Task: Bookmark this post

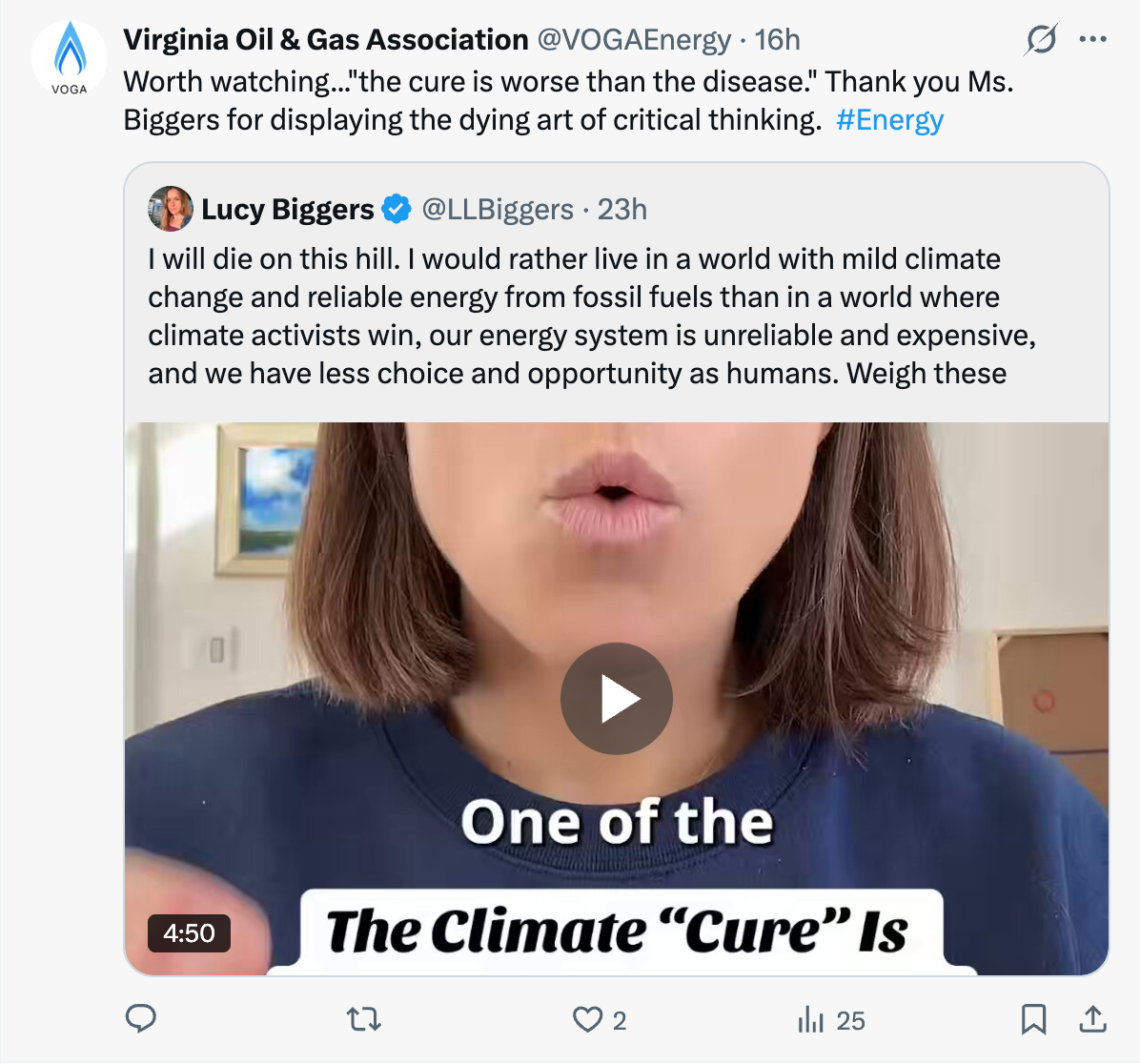Action: click(1033, 1020)
